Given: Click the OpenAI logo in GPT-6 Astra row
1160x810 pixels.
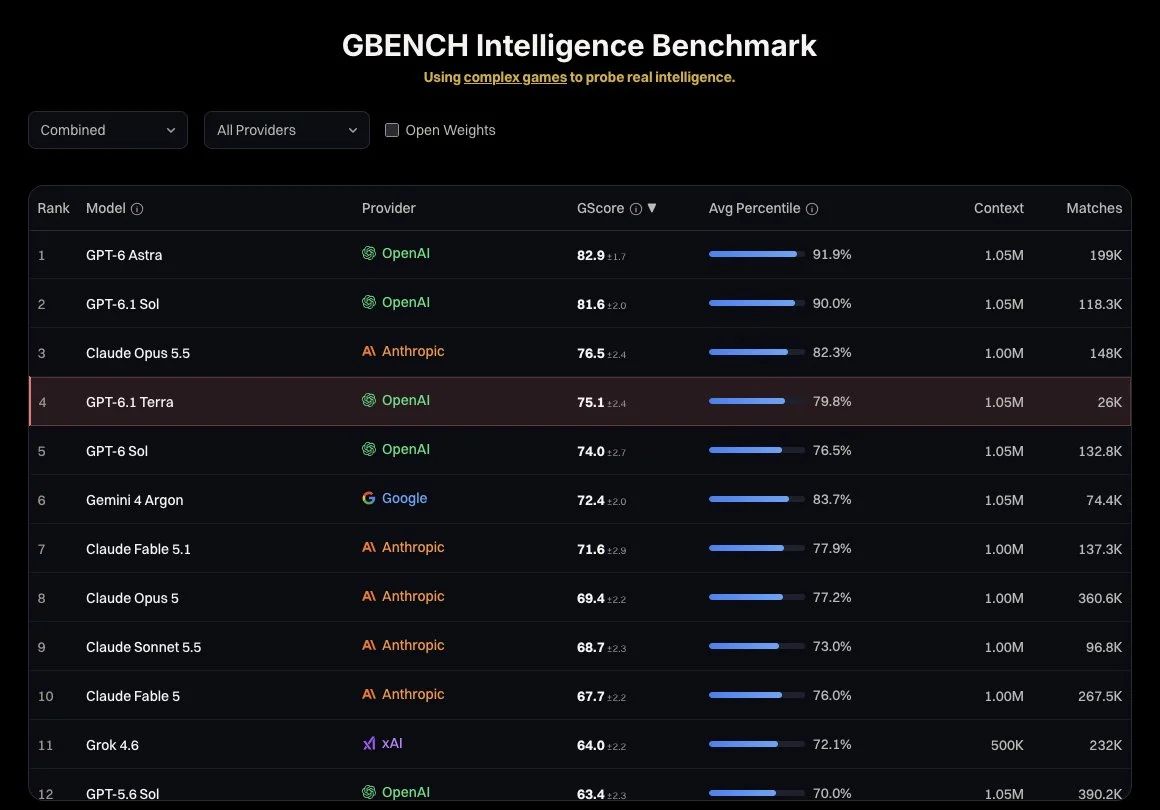Looking at the screenshot, I should [x=368, y=253].
